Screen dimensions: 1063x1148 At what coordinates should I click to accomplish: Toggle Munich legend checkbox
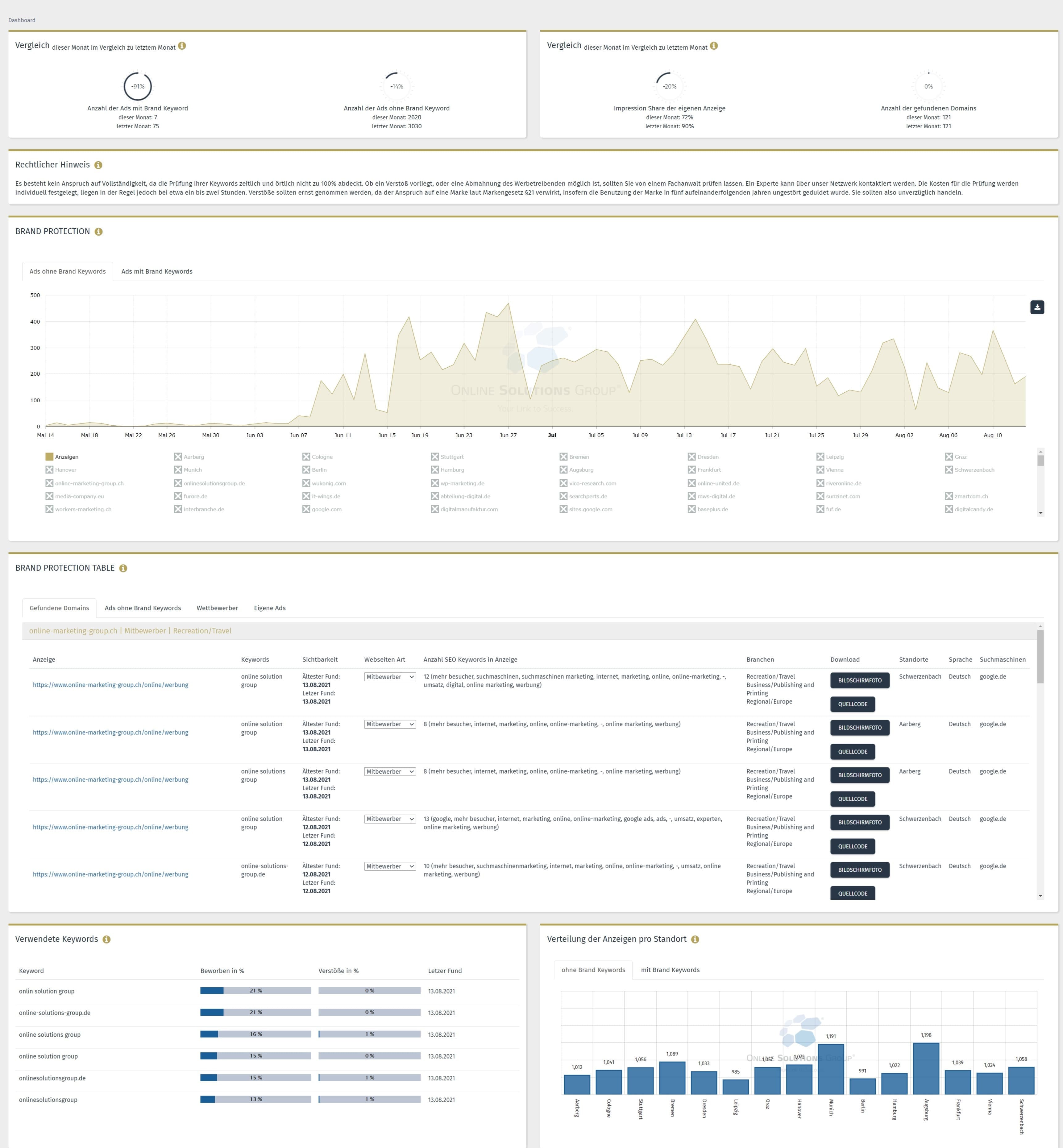tap(188, 470)
